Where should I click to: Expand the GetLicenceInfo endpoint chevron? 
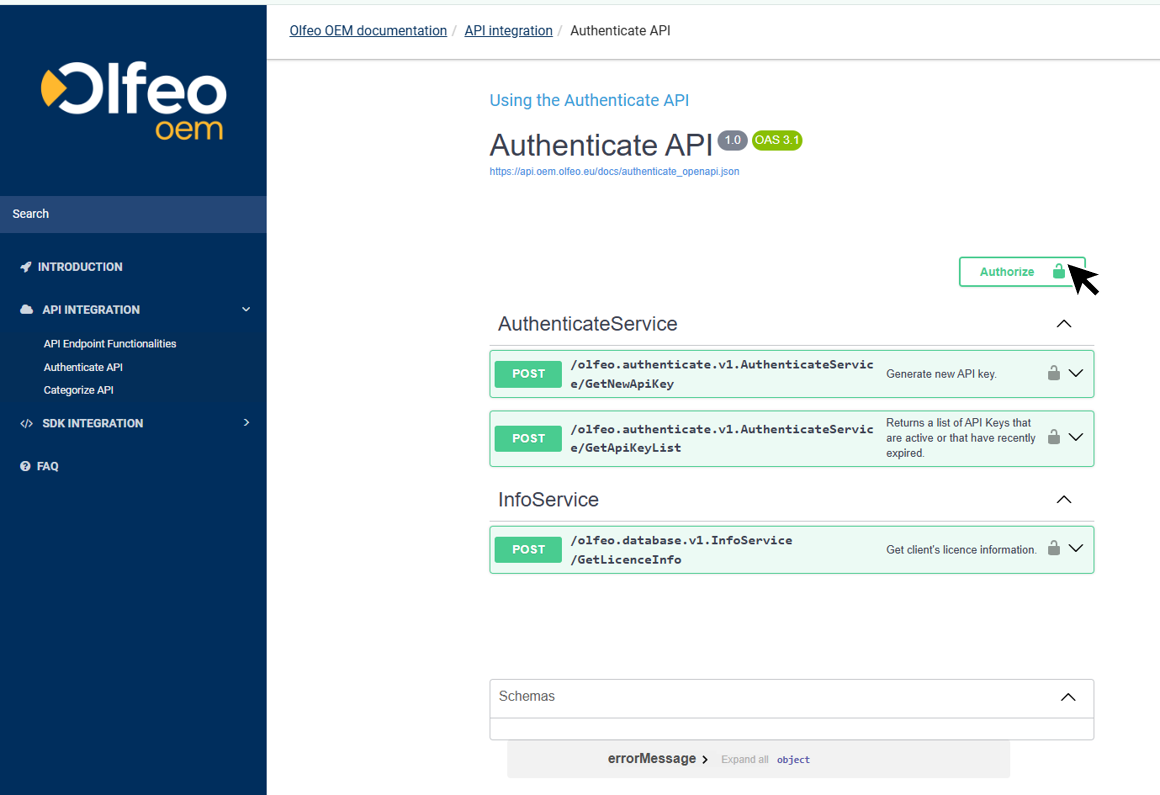[1076, 548]
